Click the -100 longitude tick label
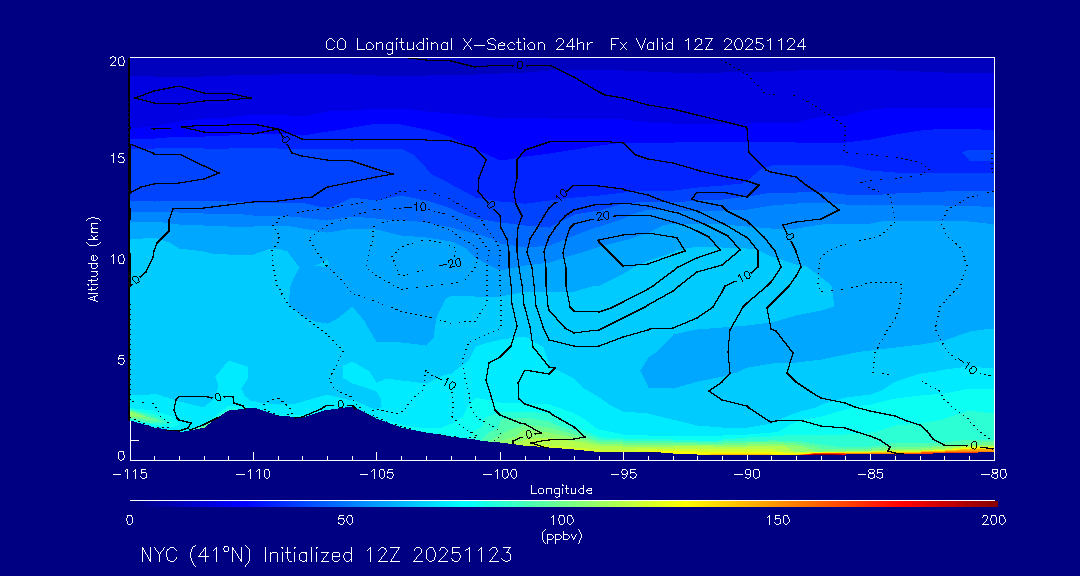The height and width of the screenshot is (576, 1080). tap(500, 475)
